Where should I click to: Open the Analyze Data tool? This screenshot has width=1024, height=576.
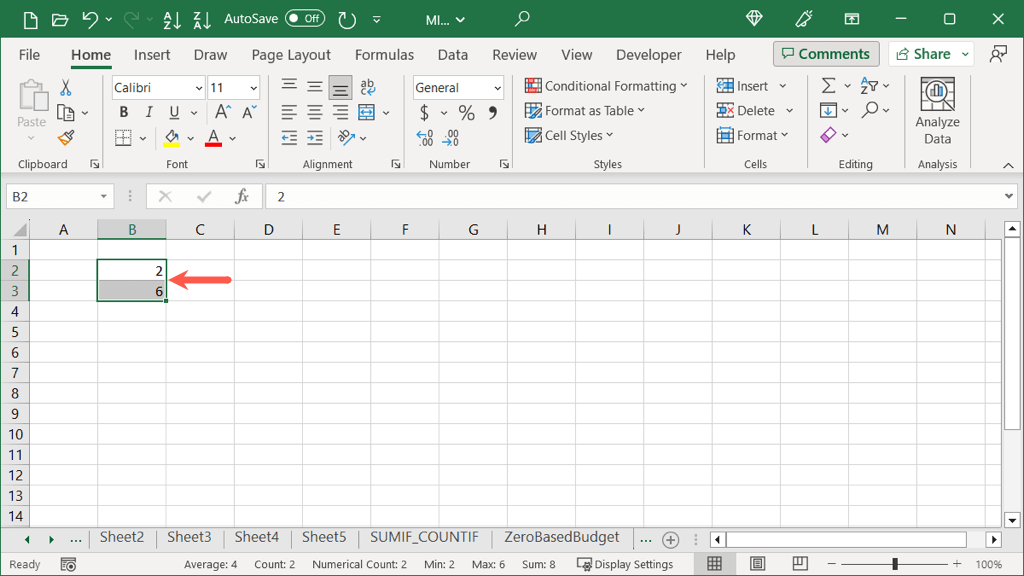click(x=937, y=110)
